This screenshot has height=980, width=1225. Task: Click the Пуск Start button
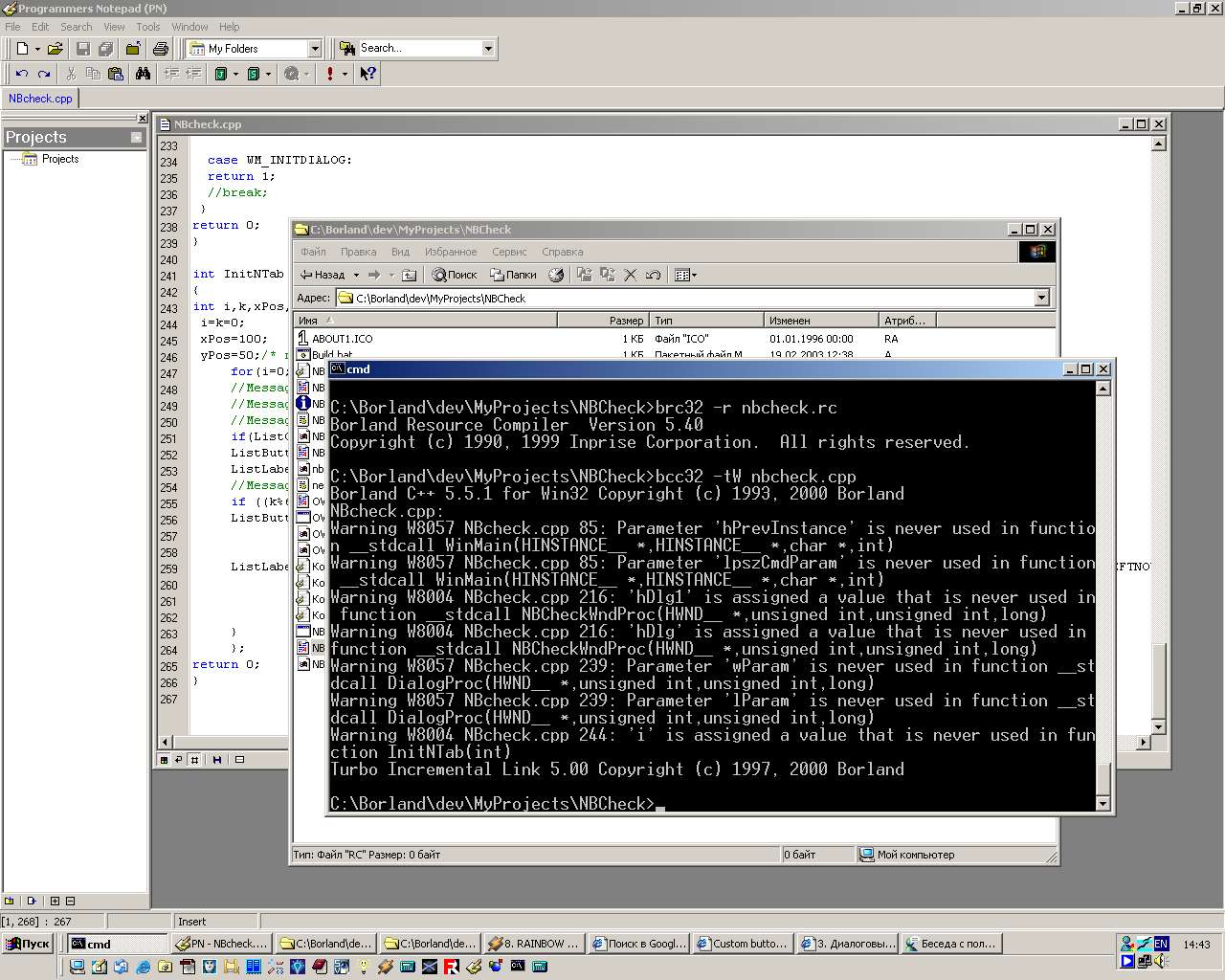[28, 944]
